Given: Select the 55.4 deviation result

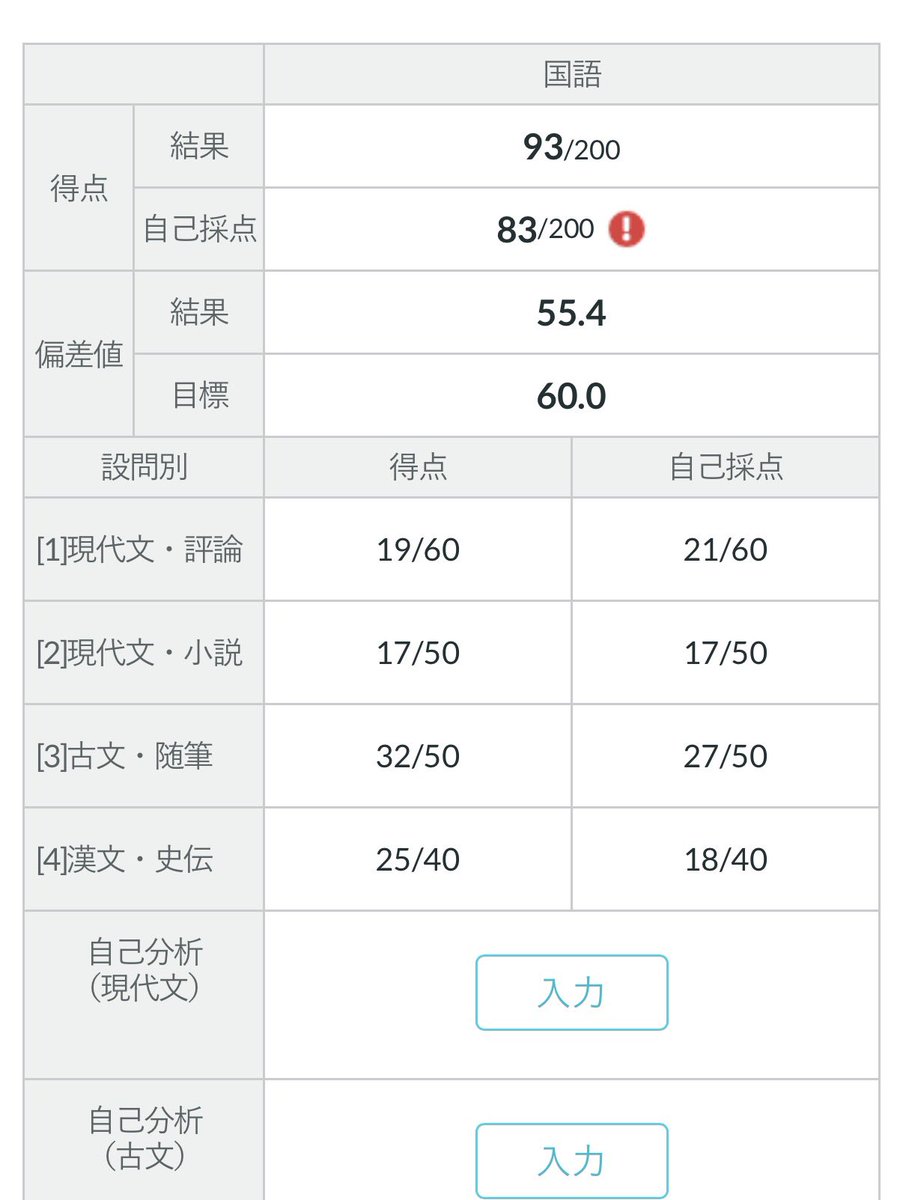Looking at the screenshot, I should pyautogui.click(x=571, y=313).
